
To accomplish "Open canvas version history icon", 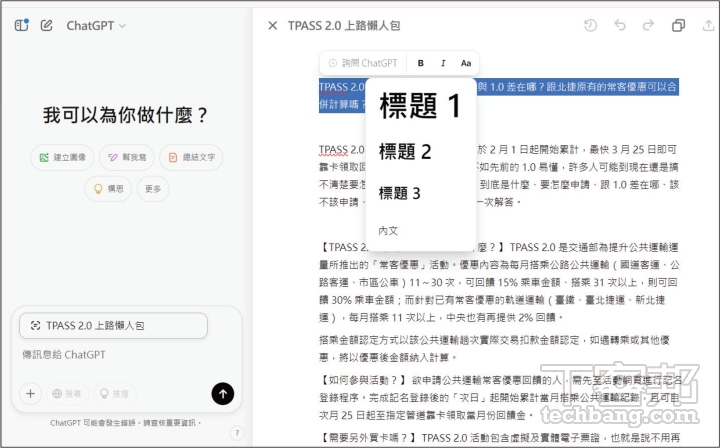I will click(x=591, y=25).
